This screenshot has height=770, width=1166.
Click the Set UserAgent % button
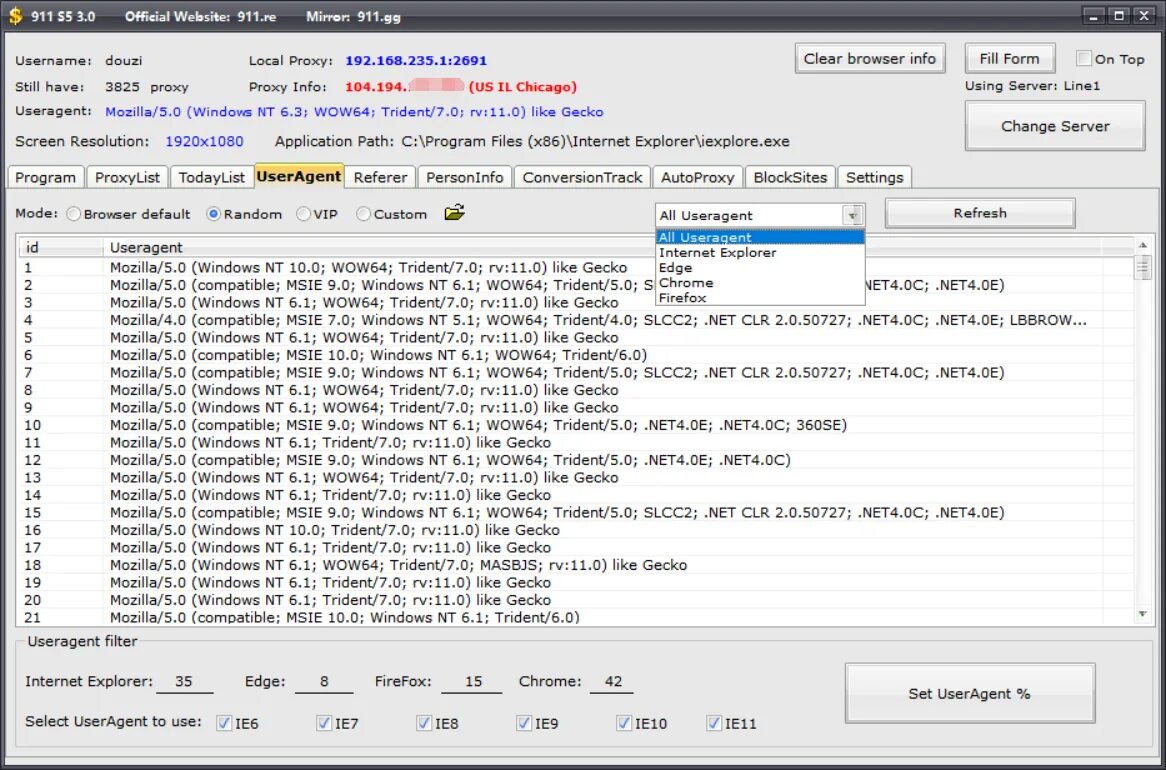[x=969, y=693]
